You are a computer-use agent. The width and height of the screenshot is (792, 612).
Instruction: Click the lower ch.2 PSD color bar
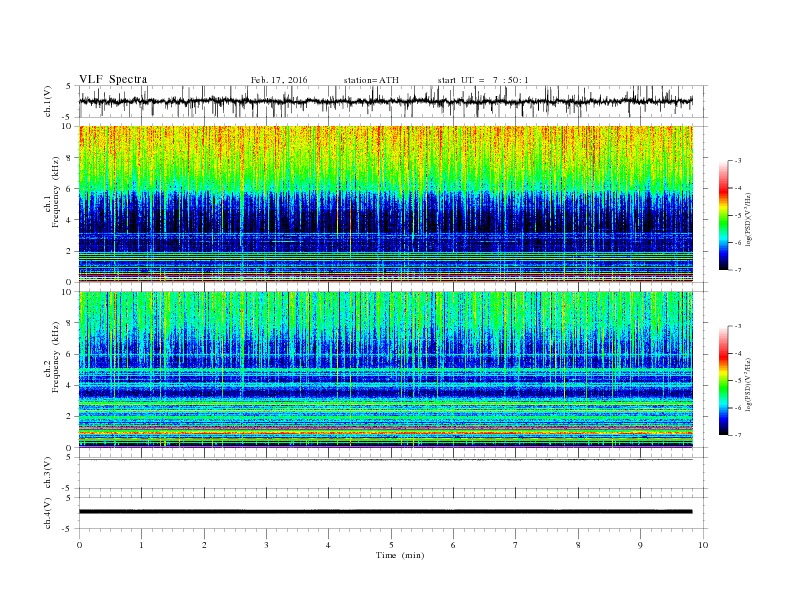pyautogui.click(x=724, y=380)
